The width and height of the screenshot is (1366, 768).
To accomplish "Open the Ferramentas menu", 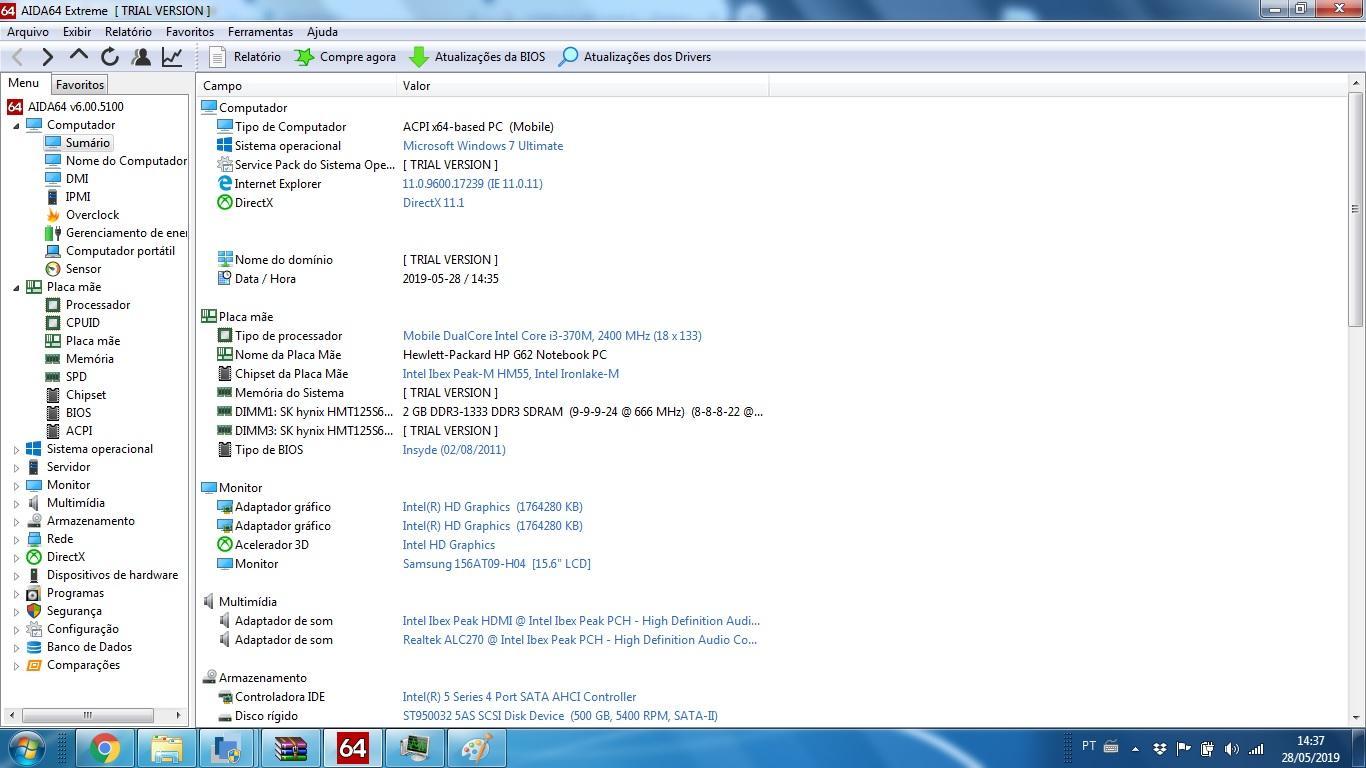I will click(x=260, y=32).
